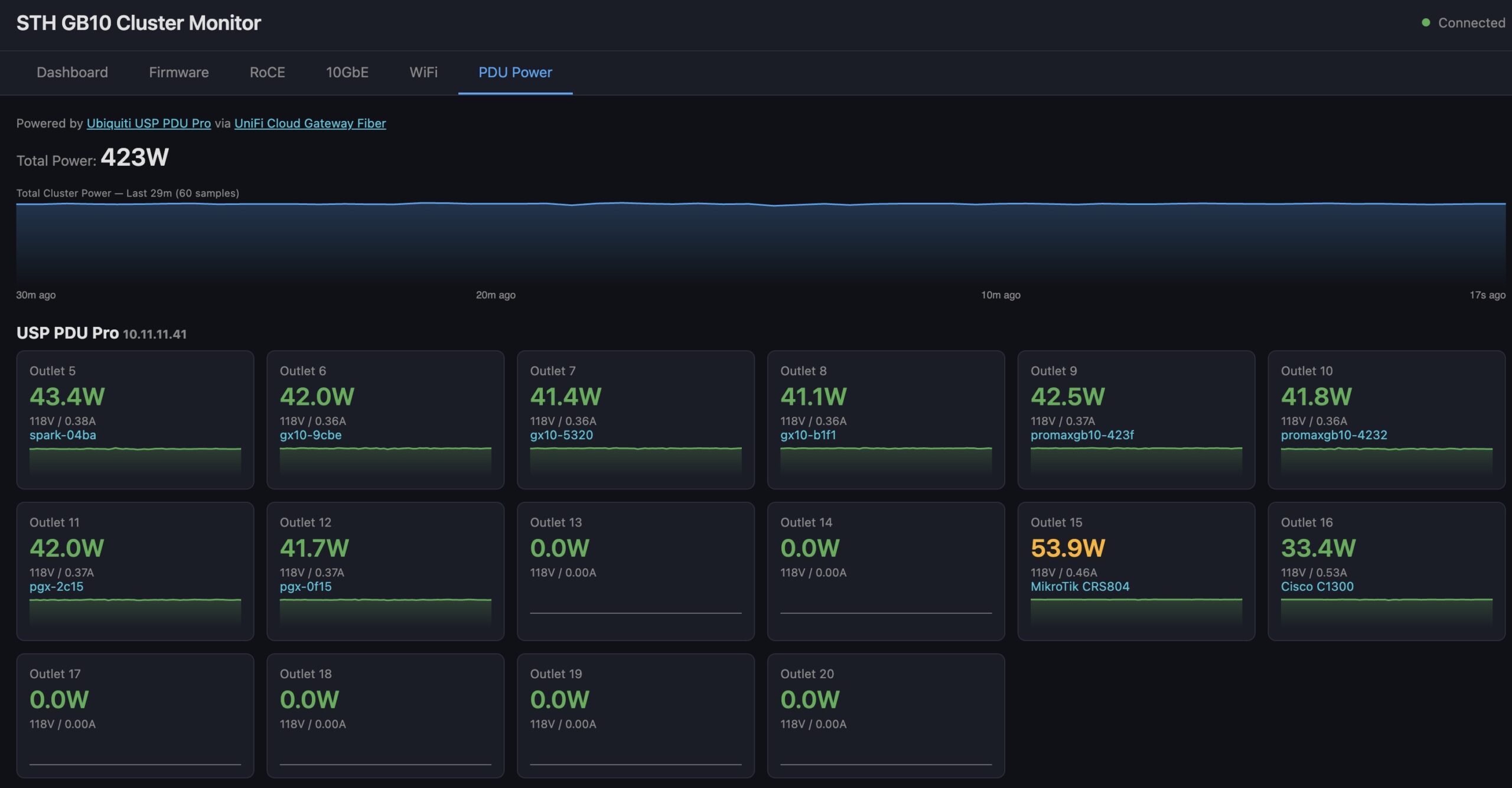Click the gx10-9cbe device label
Viewport: 1512px width, 788px height.
pyautogui.click(x=311, y=436)
